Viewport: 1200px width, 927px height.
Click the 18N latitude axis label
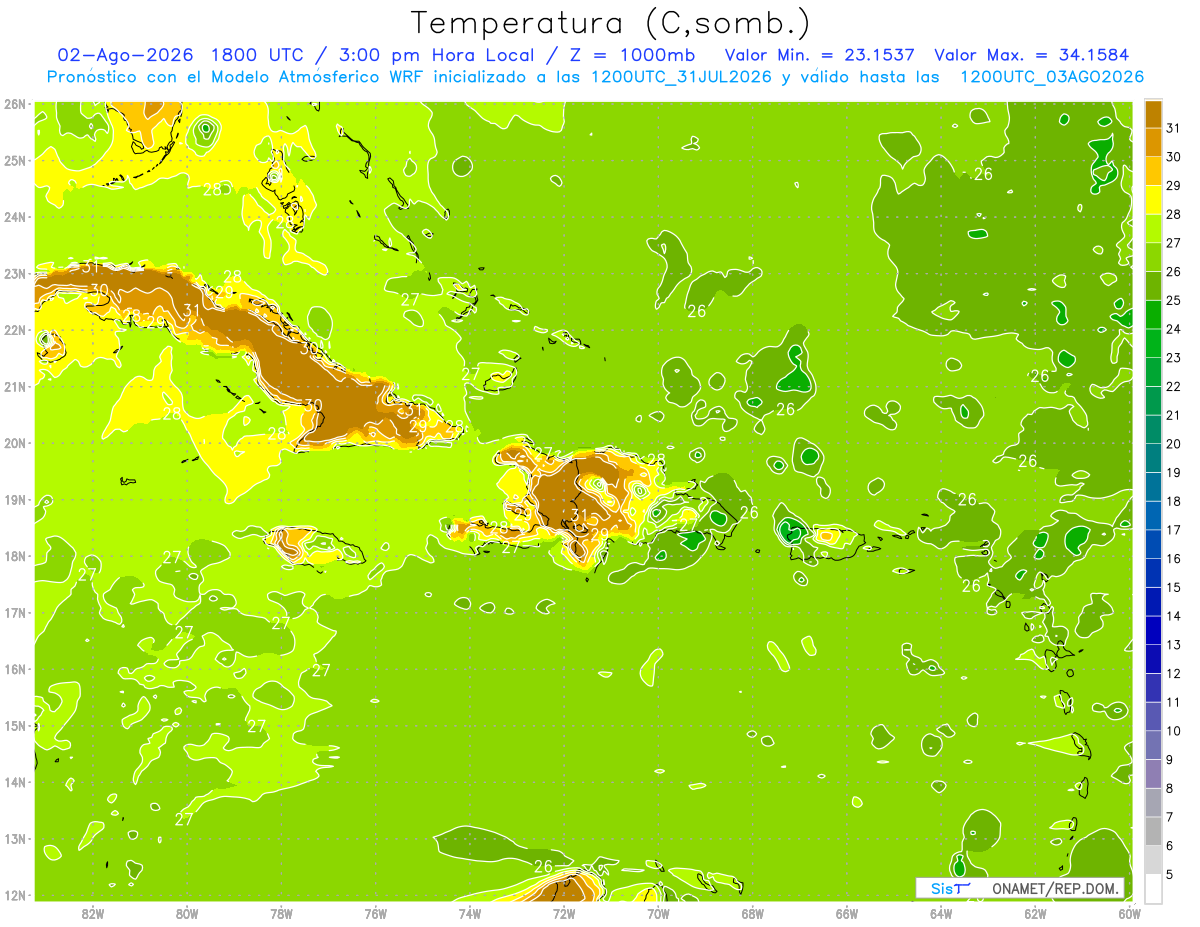(14, 556)
